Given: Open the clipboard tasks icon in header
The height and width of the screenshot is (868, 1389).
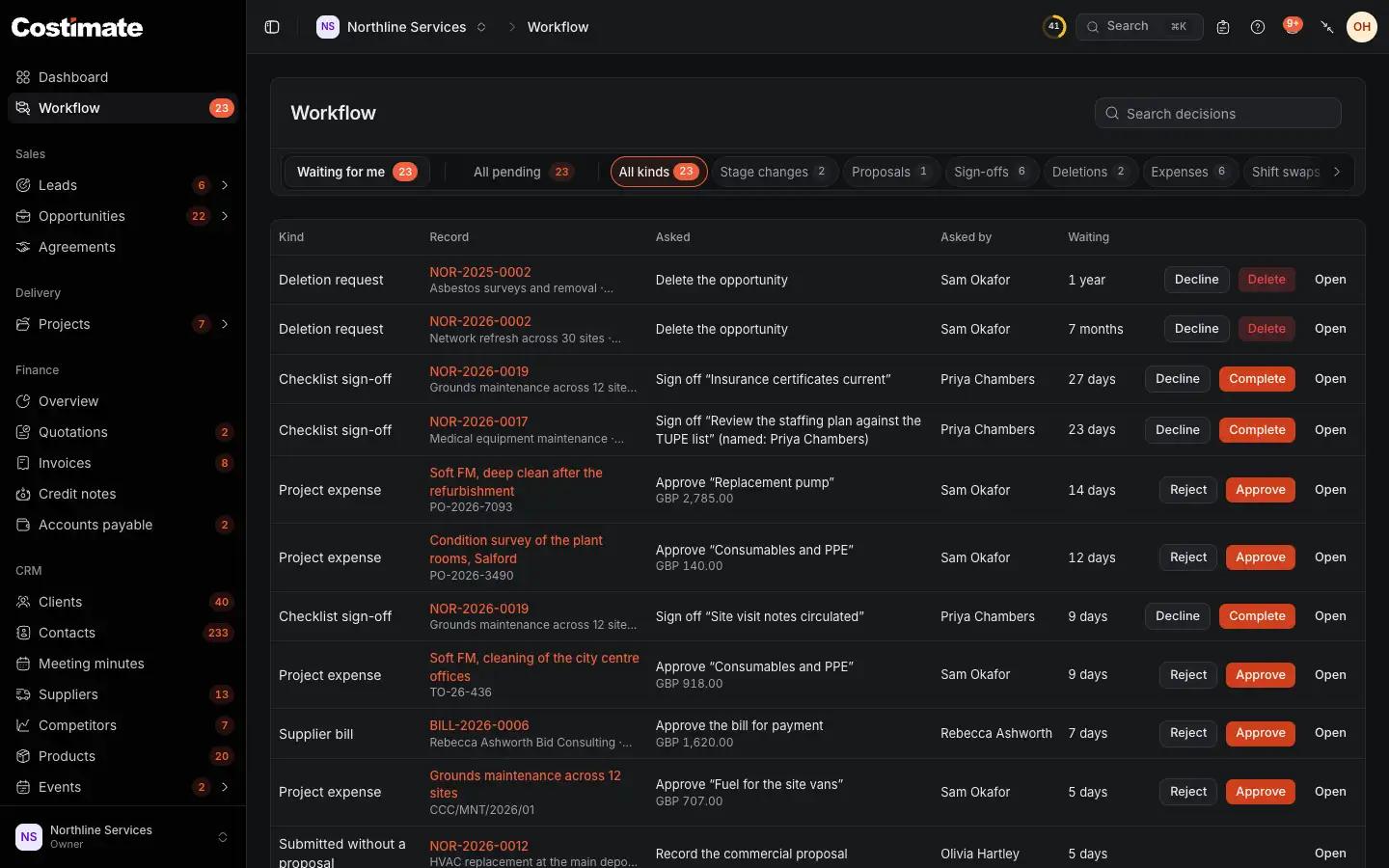Looking at the screenshot, I should pyautogui.click(x=1223, y=27).
